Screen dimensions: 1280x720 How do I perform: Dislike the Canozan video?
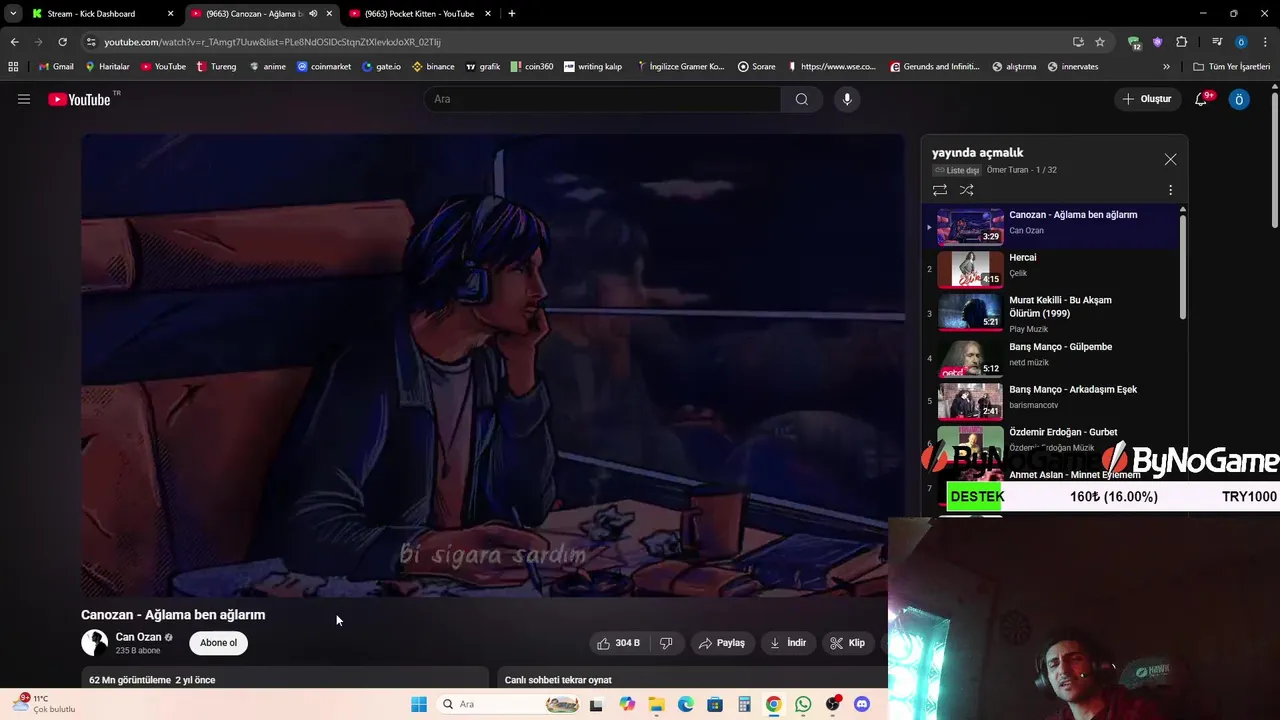point(666,643)
